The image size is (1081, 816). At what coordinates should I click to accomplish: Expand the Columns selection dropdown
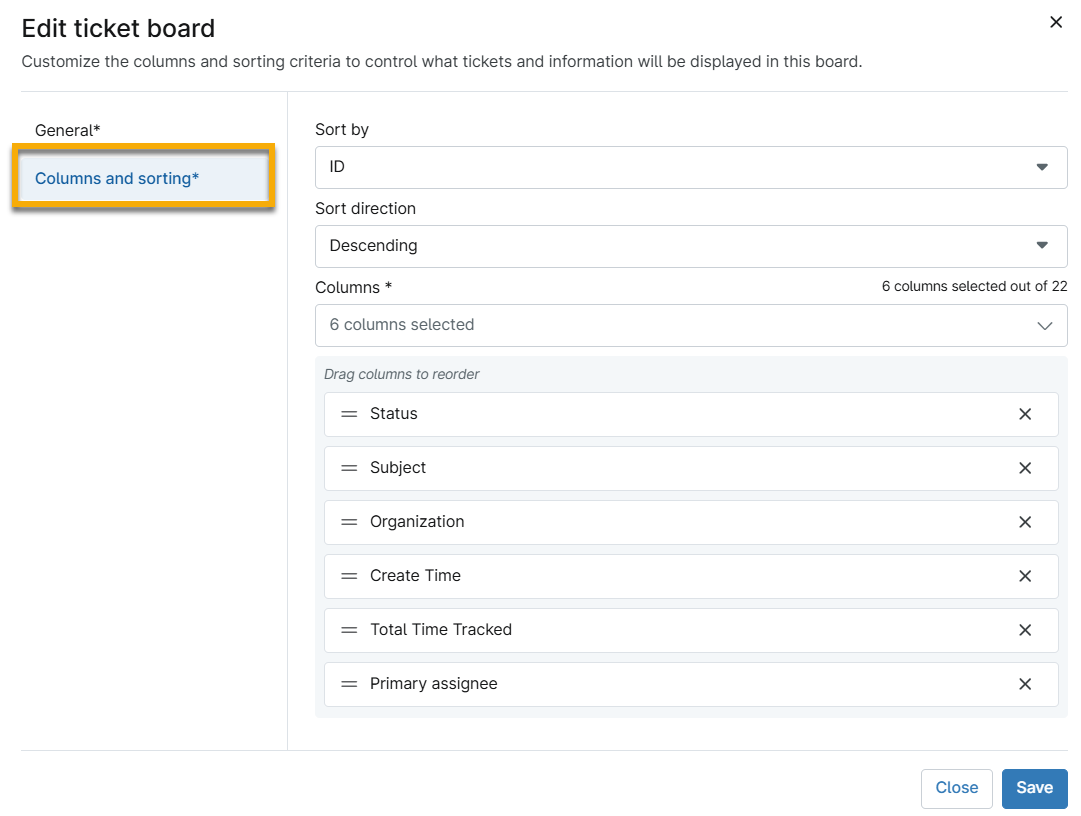[690, 325]
